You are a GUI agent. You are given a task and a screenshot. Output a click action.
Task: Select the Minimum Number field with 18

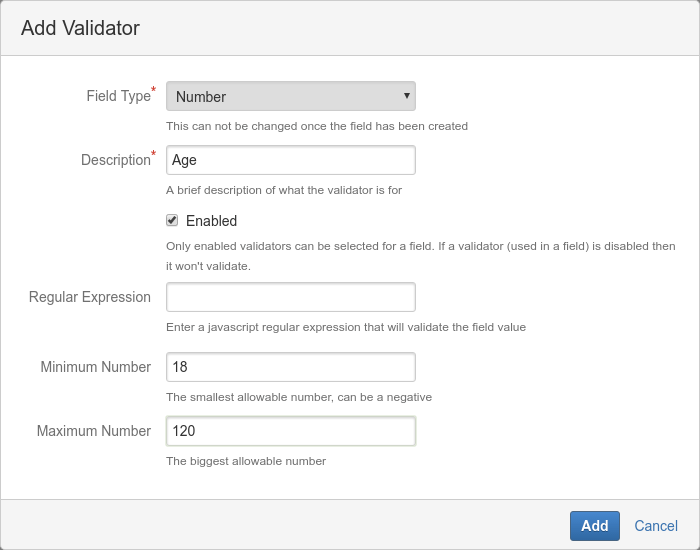coord(290,367)
